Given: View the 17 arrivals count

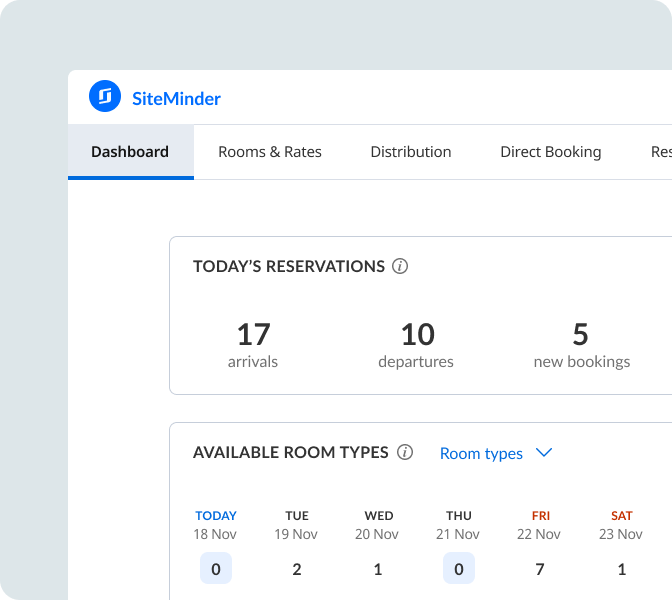Looking at the screenshot, I should coord(253,334).
